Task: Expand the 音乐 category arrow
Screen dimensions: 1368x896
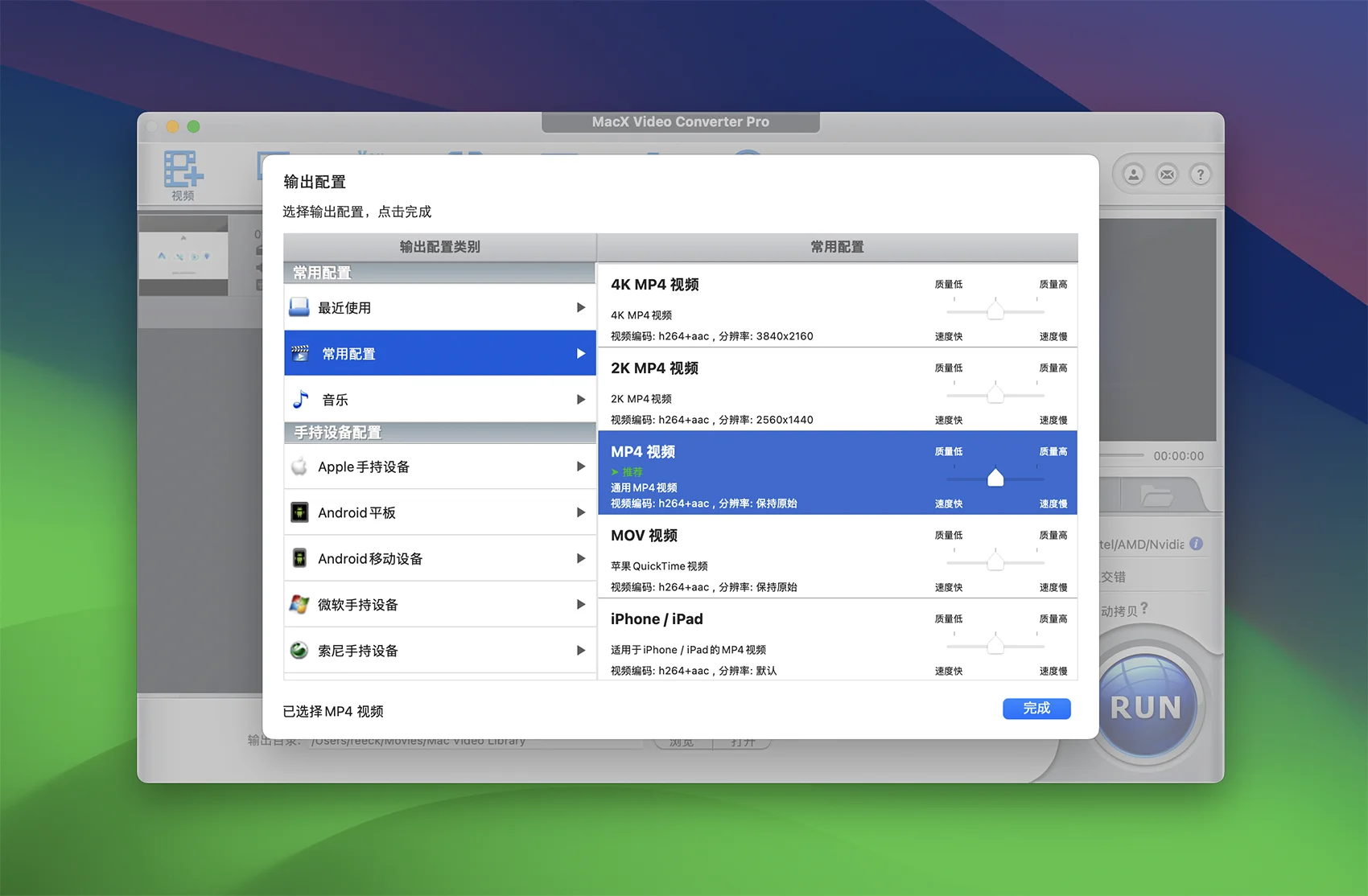Action: (x=581, y=399)
